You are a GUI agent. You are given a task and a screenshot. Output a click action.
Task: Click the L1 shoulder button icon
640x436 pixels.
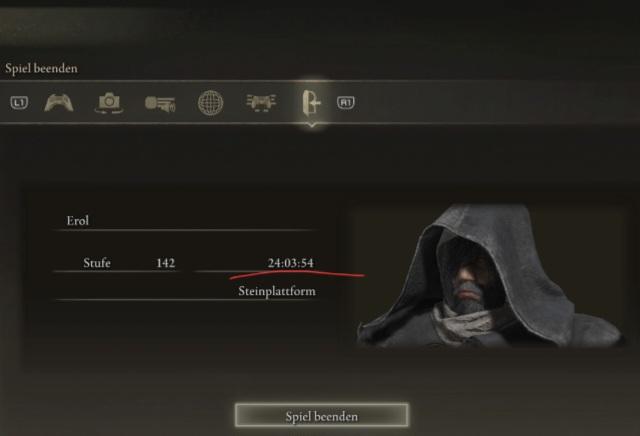tap(19, 102)
